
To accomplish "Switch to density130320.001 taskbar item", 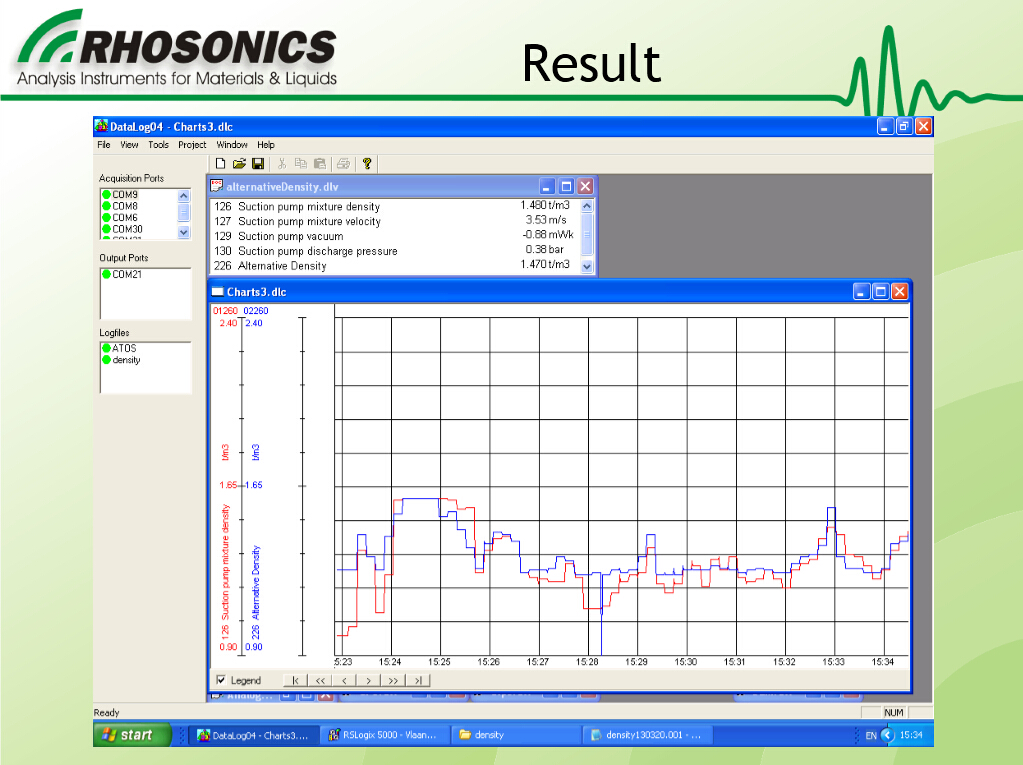I will pos(647,735).
